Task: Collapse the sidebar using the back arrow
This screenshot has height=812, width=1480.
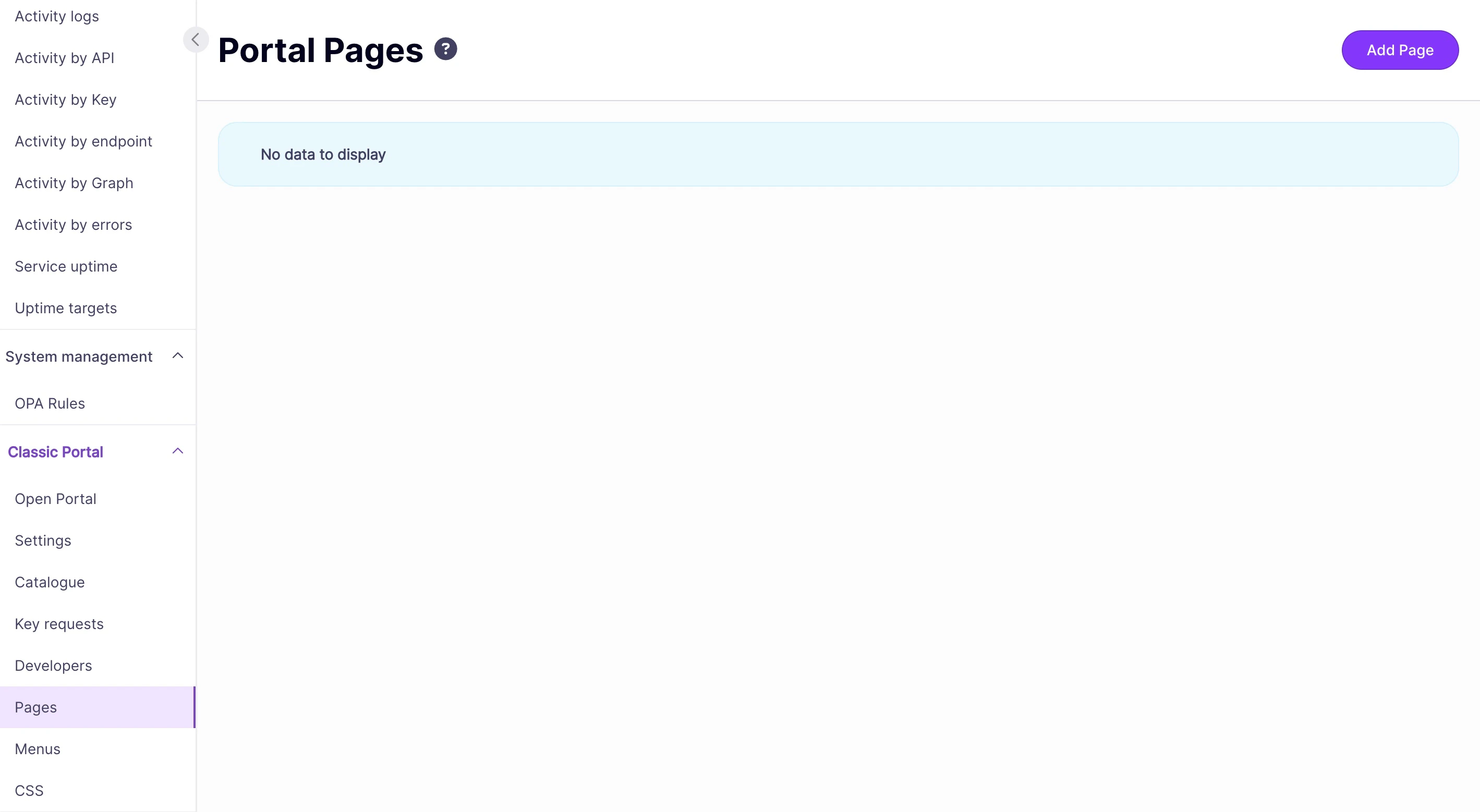Action: 196,39
